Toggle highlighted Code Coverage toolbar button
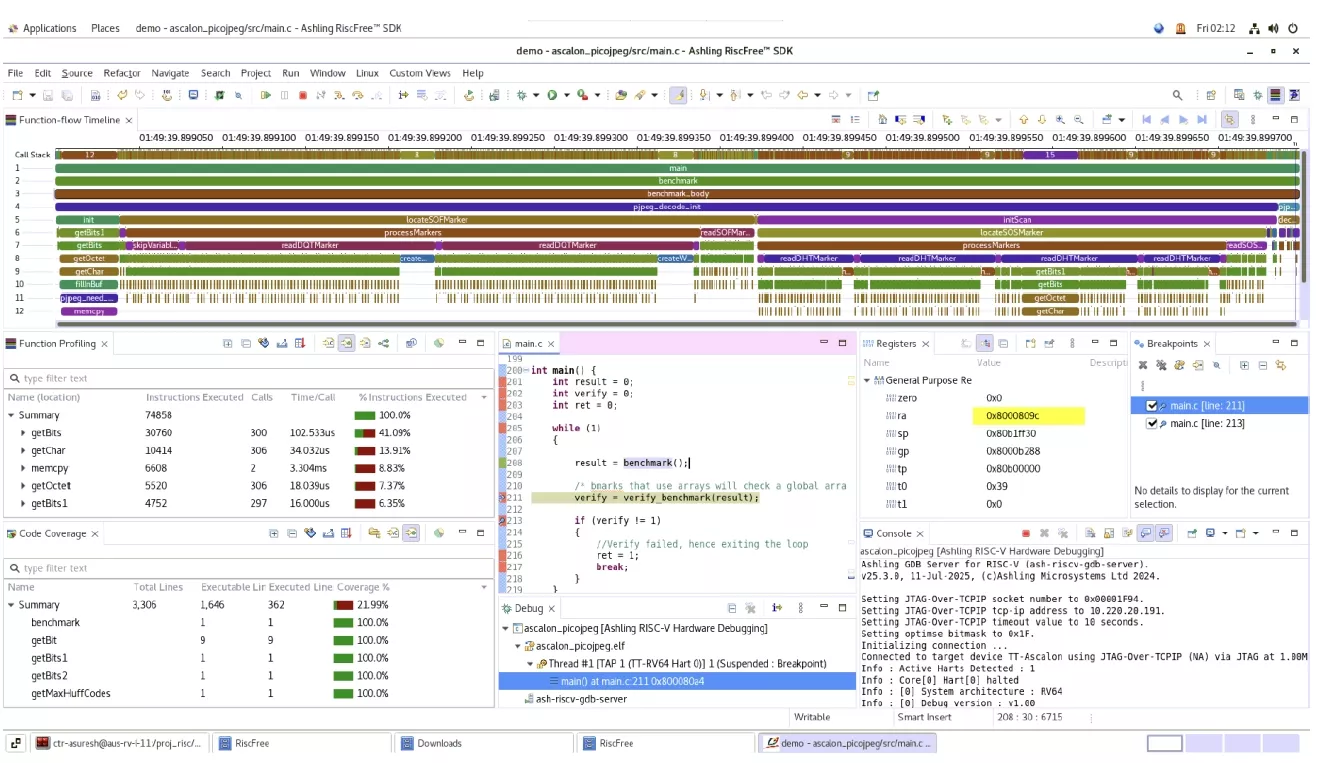 pyautogui.click(x=411, y=533)
